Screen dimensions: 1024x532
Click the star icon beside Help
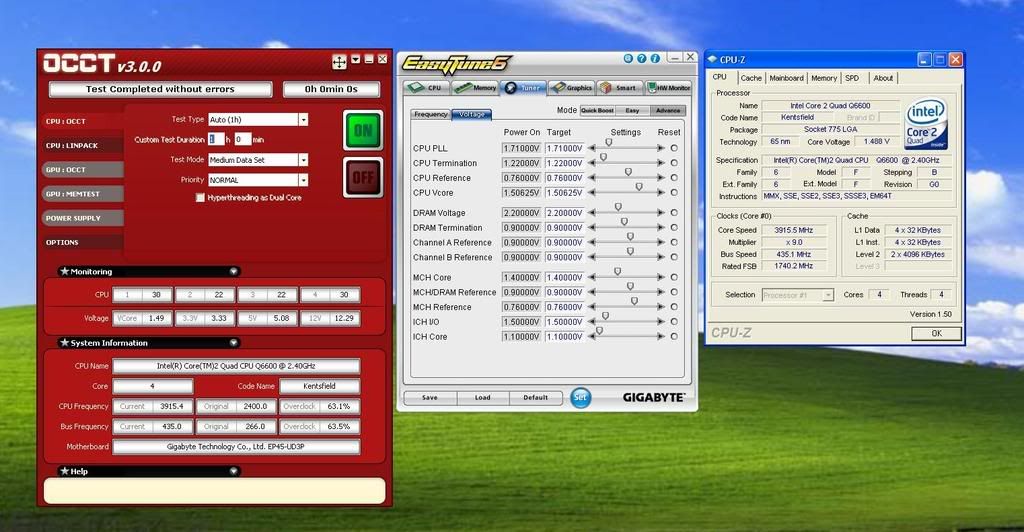pos(64,471)
